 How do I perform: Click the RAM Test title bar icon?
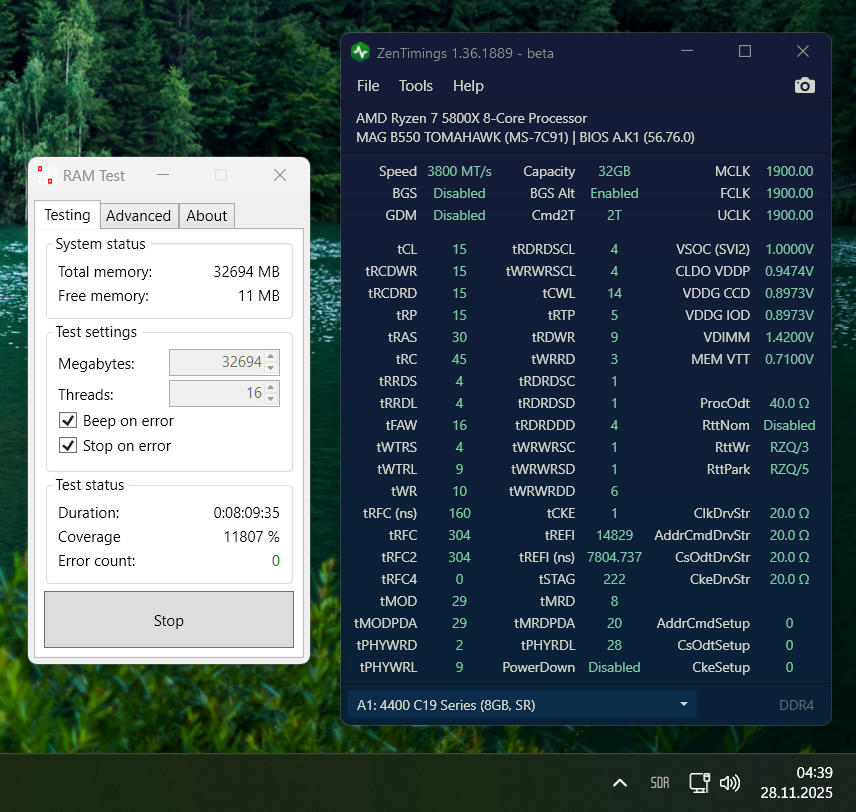[45, 176]
